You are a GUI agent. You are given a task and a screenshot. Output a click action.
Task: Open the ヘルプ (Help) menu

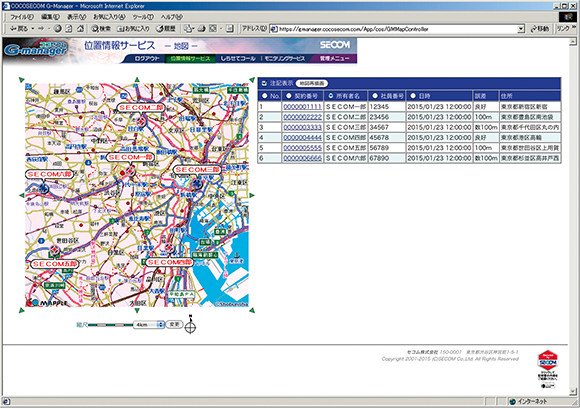(x=172, y=17)
